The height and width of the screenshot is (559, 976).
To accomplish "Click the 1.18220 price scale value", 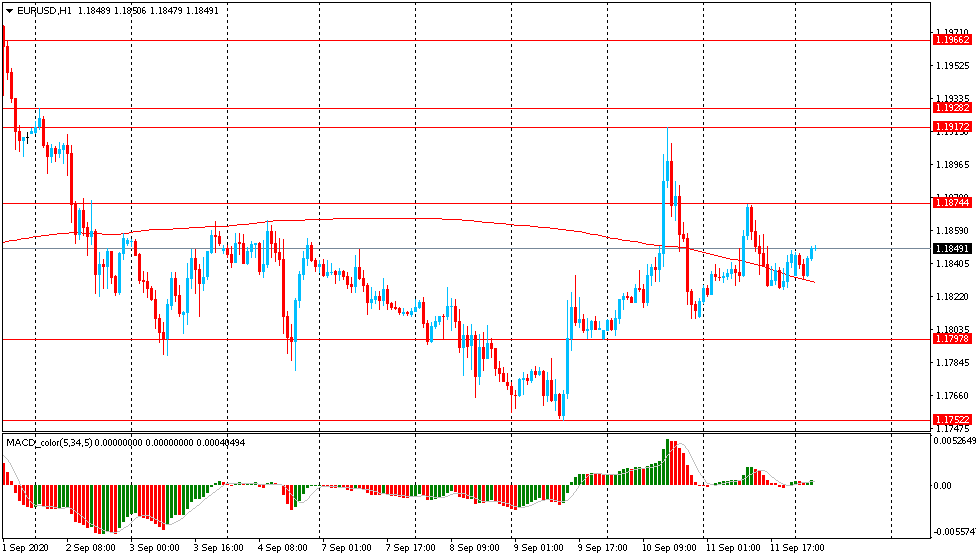I will [951, 297].
